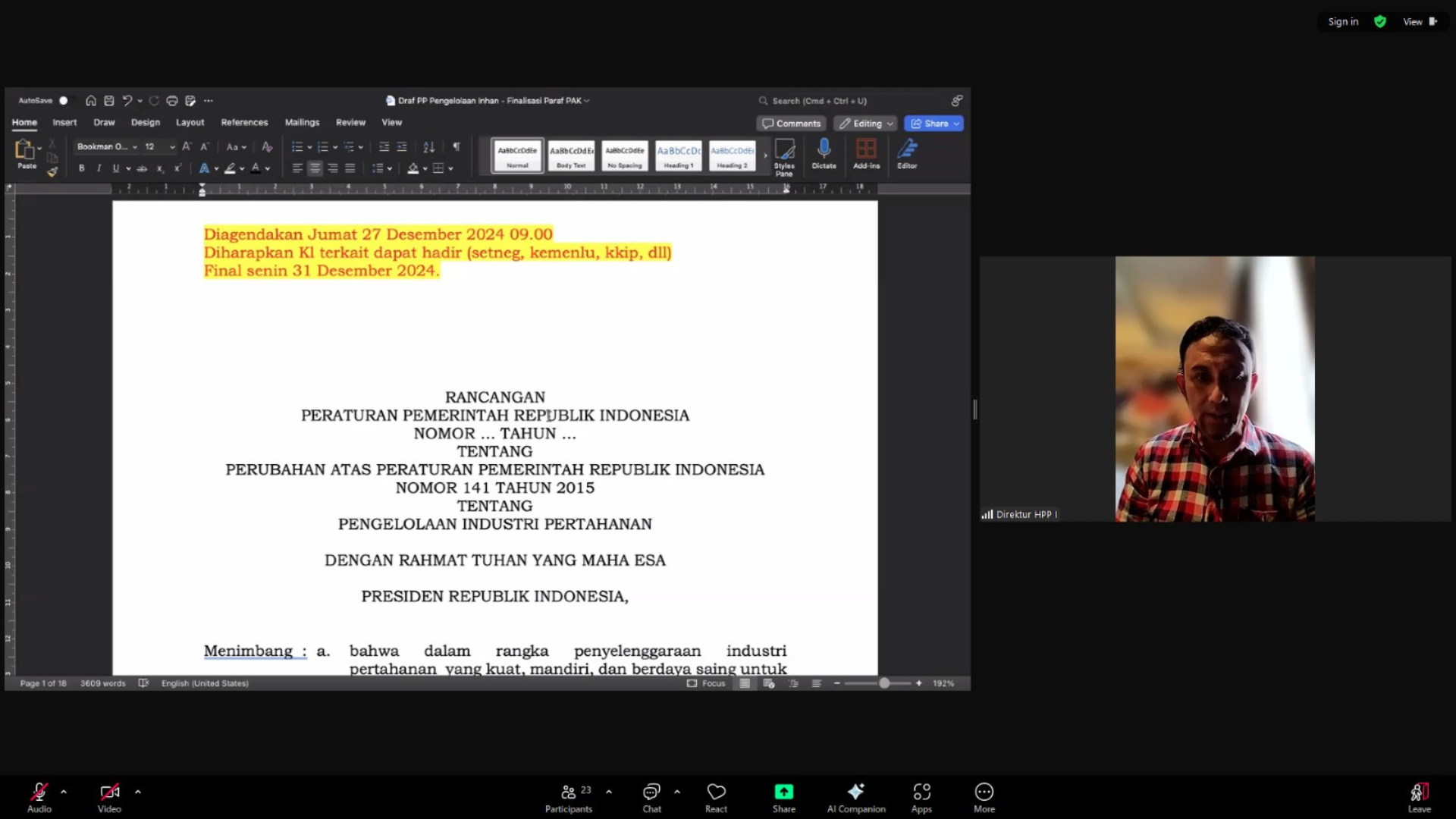Align text left

[297, 168]
